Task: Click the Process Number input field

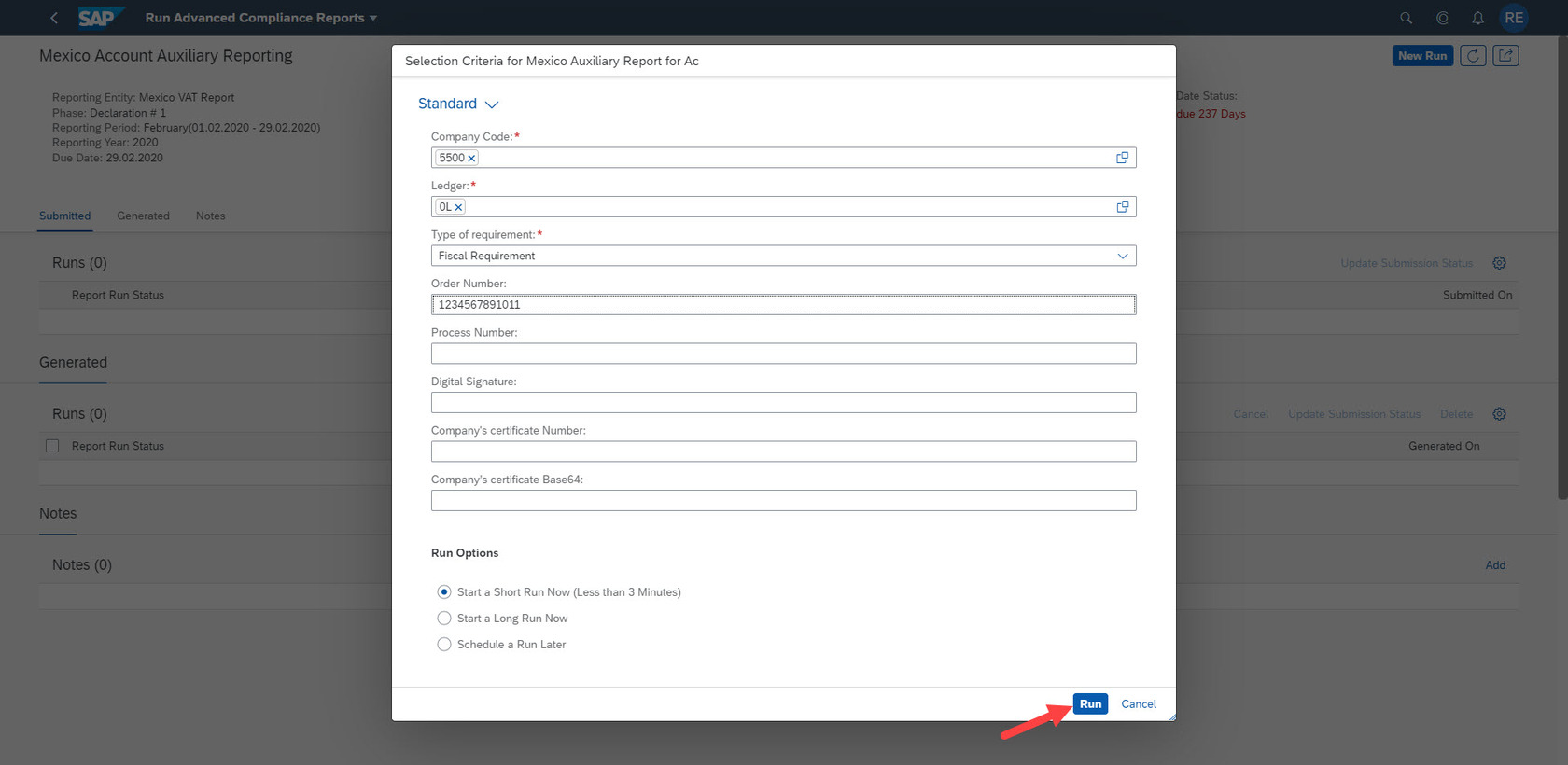Action: point(784,354)
